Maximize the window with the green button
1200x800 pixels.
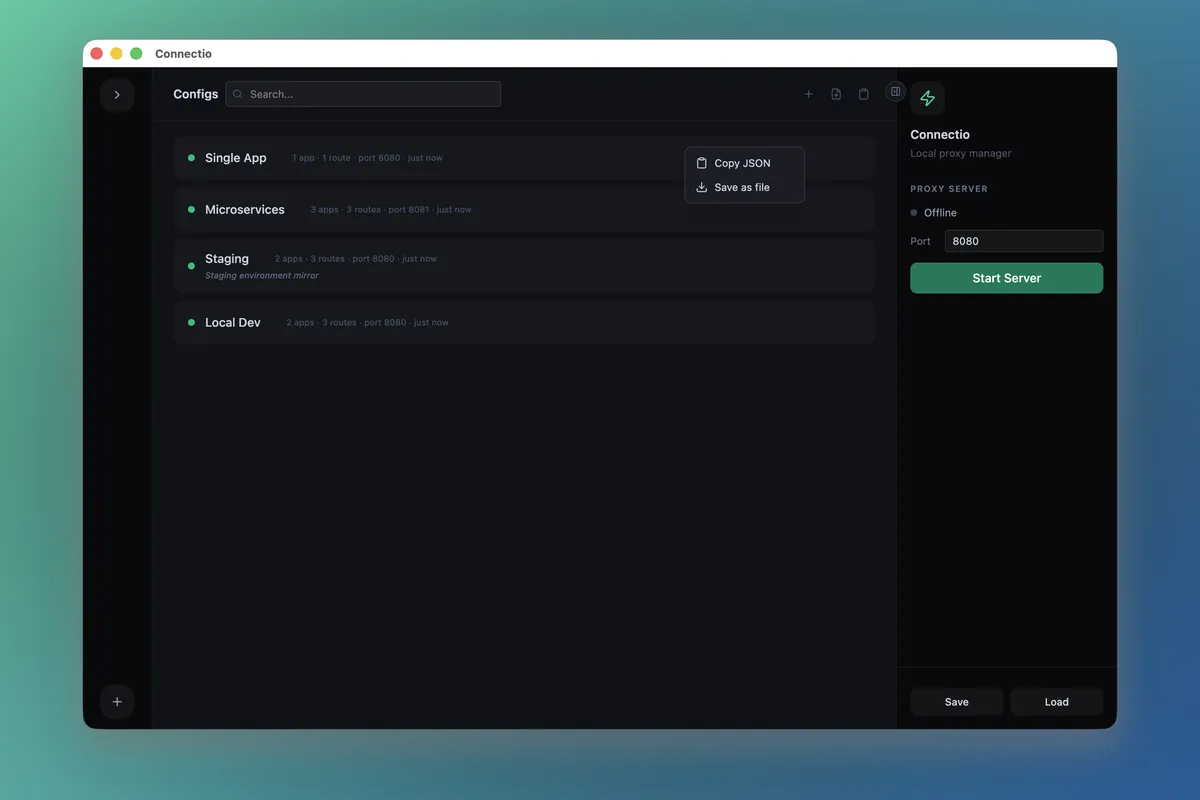(136, 54)
